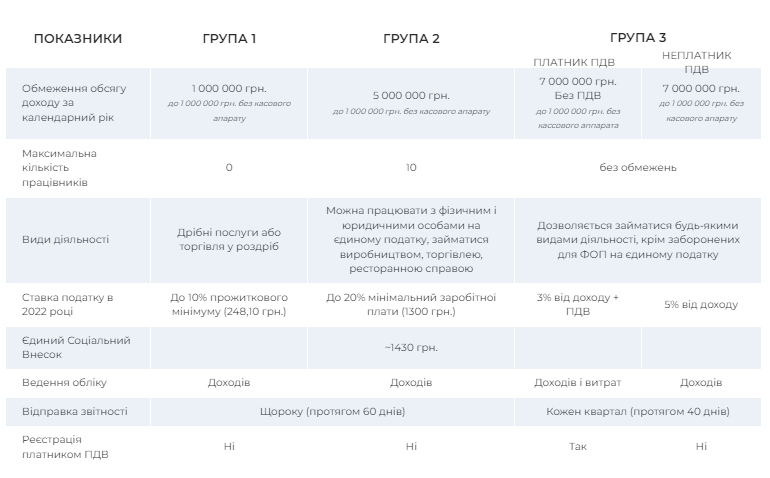Click the ПЛАТНИК ПДВ subheading
This screenshot has height=478, width=770.
574,62
